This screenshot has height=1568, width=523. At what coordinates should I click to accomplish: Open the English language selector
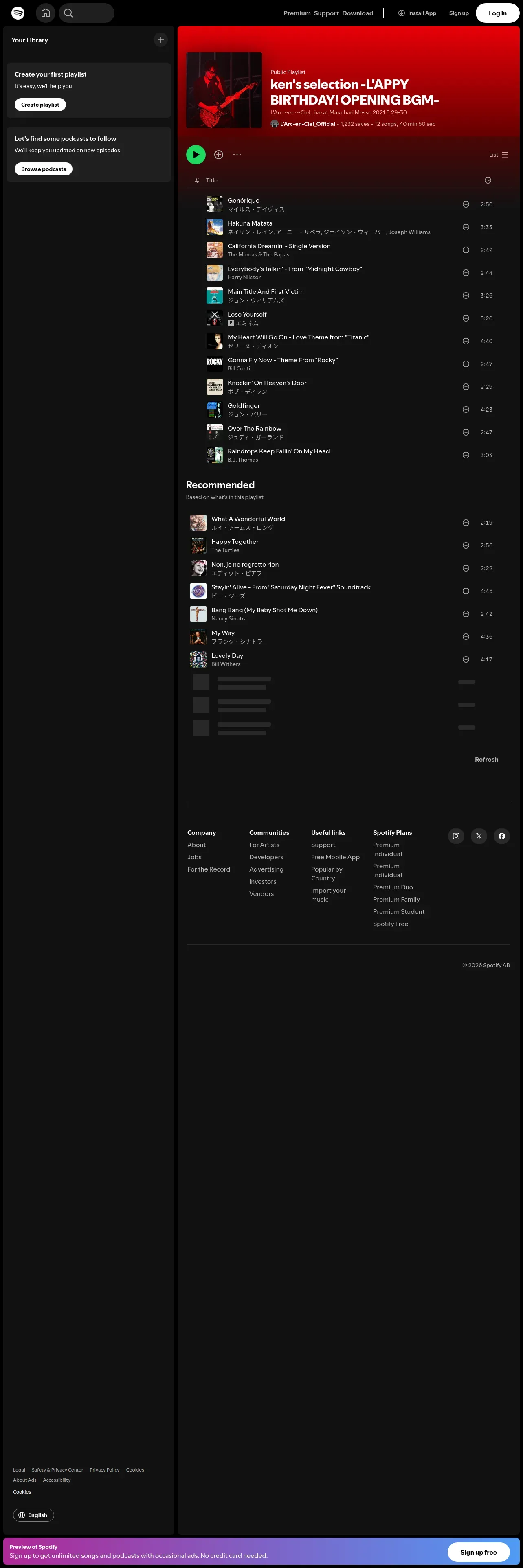pyautogui.click(x=33, y=1515)
